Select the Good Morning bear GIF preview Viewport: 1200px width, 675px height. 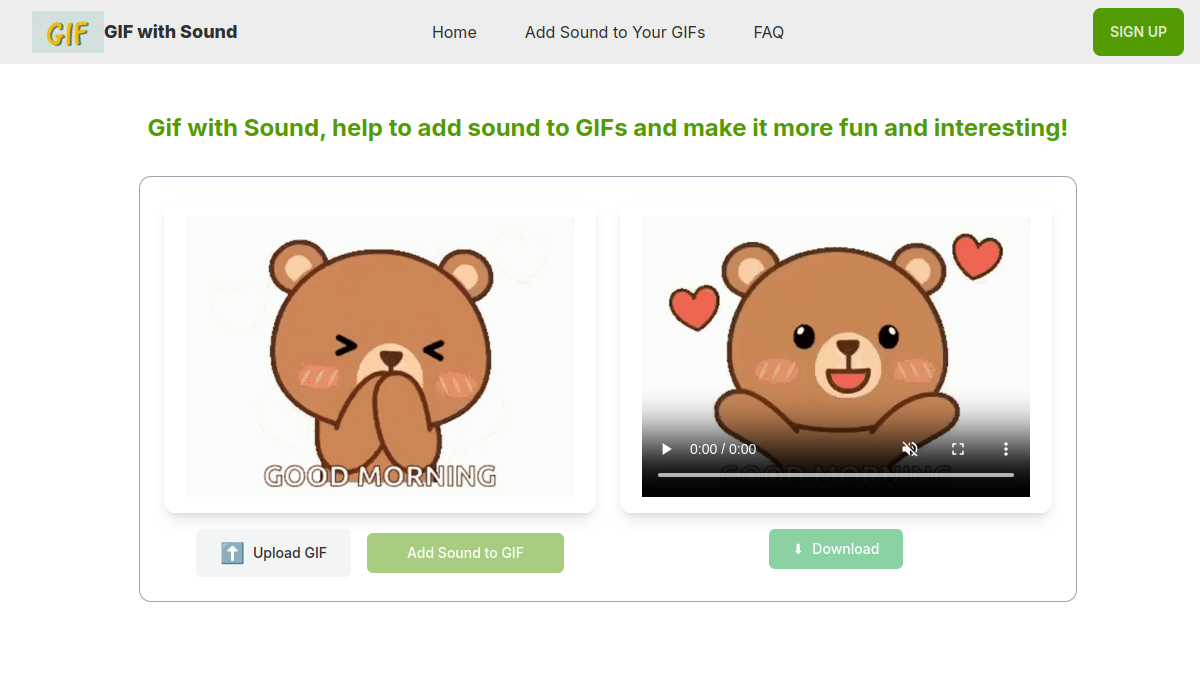380,357
